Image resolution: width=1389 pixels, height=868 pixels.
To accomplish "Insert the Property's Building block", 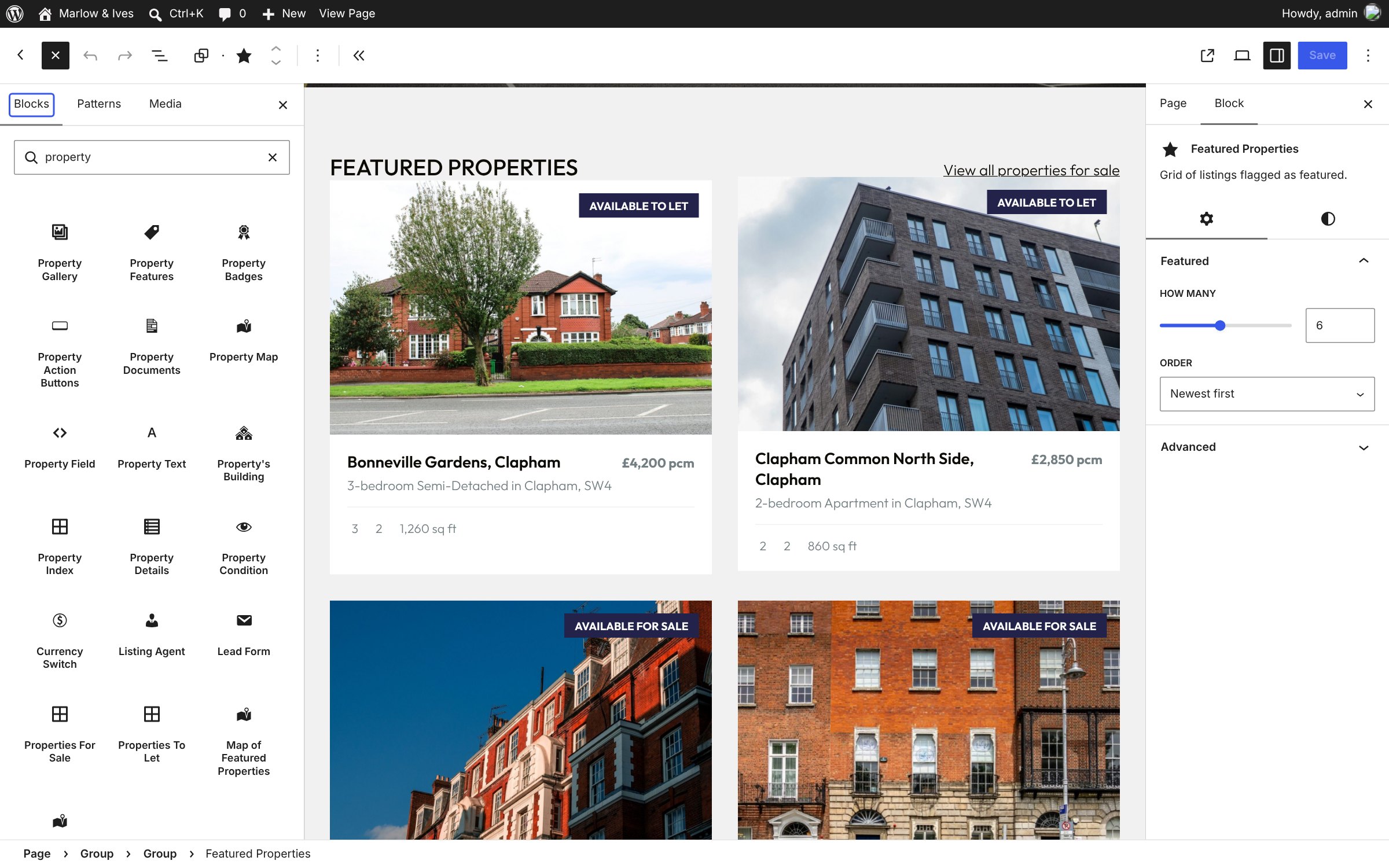I will pyautogui.click(x=244, y=453).
